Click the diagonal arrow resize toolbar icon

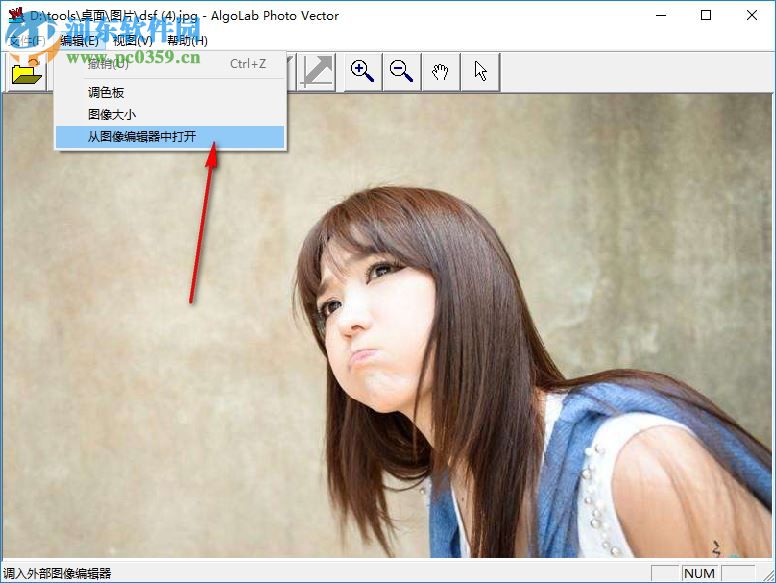pos(316,72)
